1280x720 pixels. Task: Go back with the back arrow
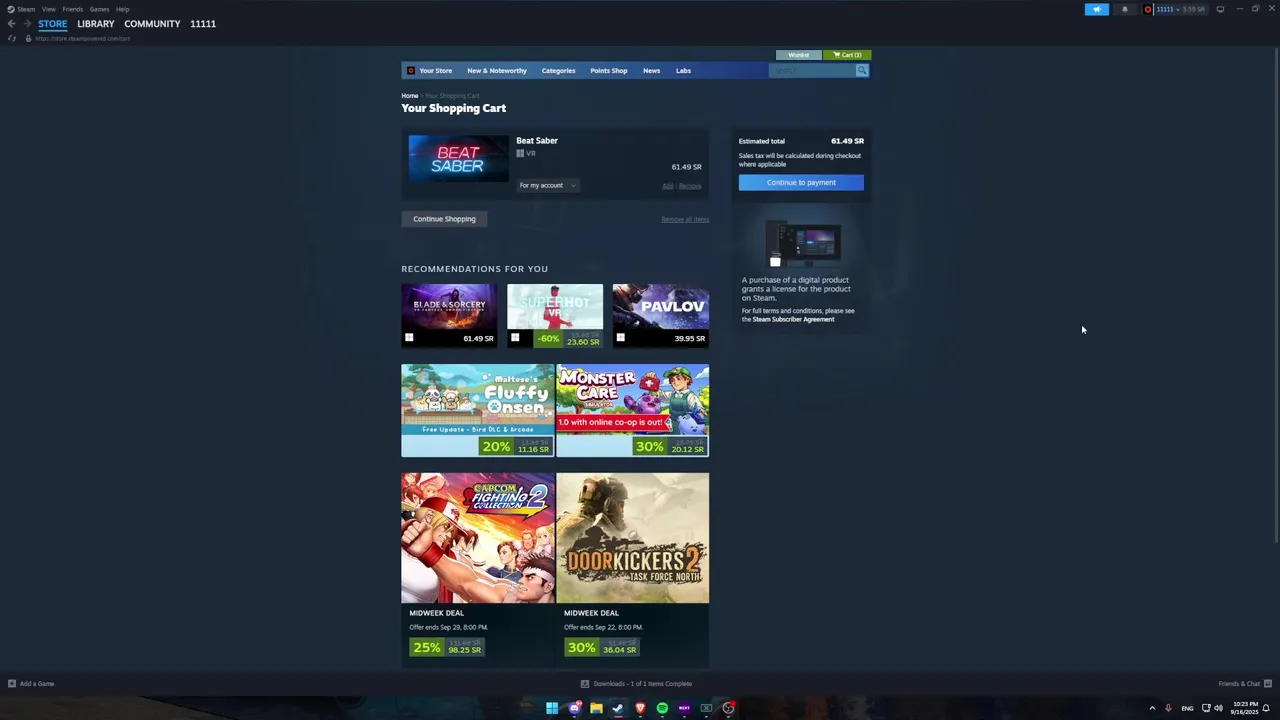click(x=11, y=24)
